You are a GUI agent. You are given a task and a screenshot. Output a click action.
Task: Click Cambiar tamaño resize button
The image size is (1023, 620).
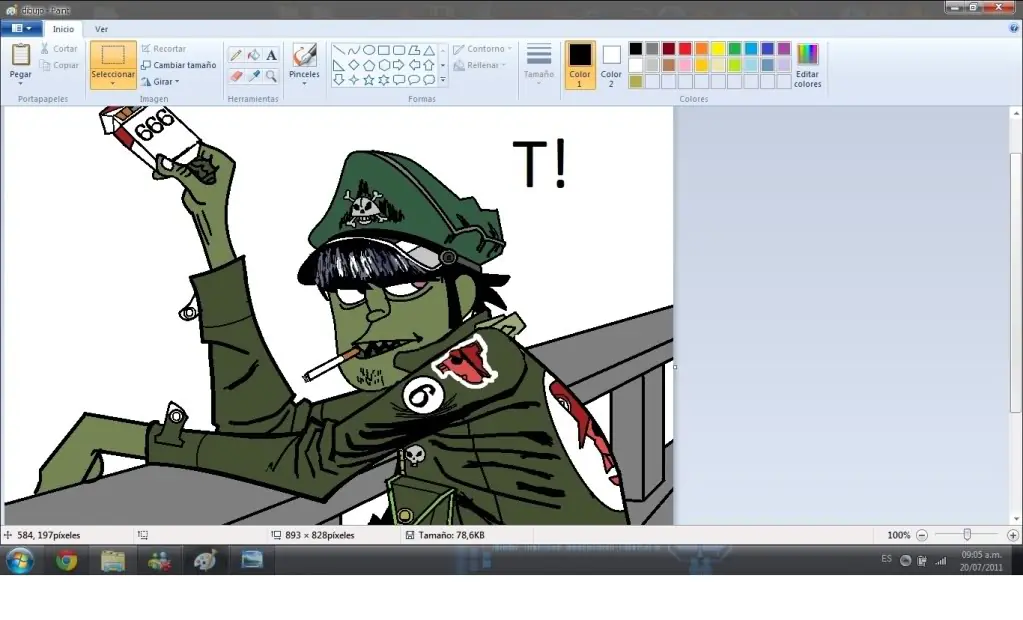click(x=179, y=65)
